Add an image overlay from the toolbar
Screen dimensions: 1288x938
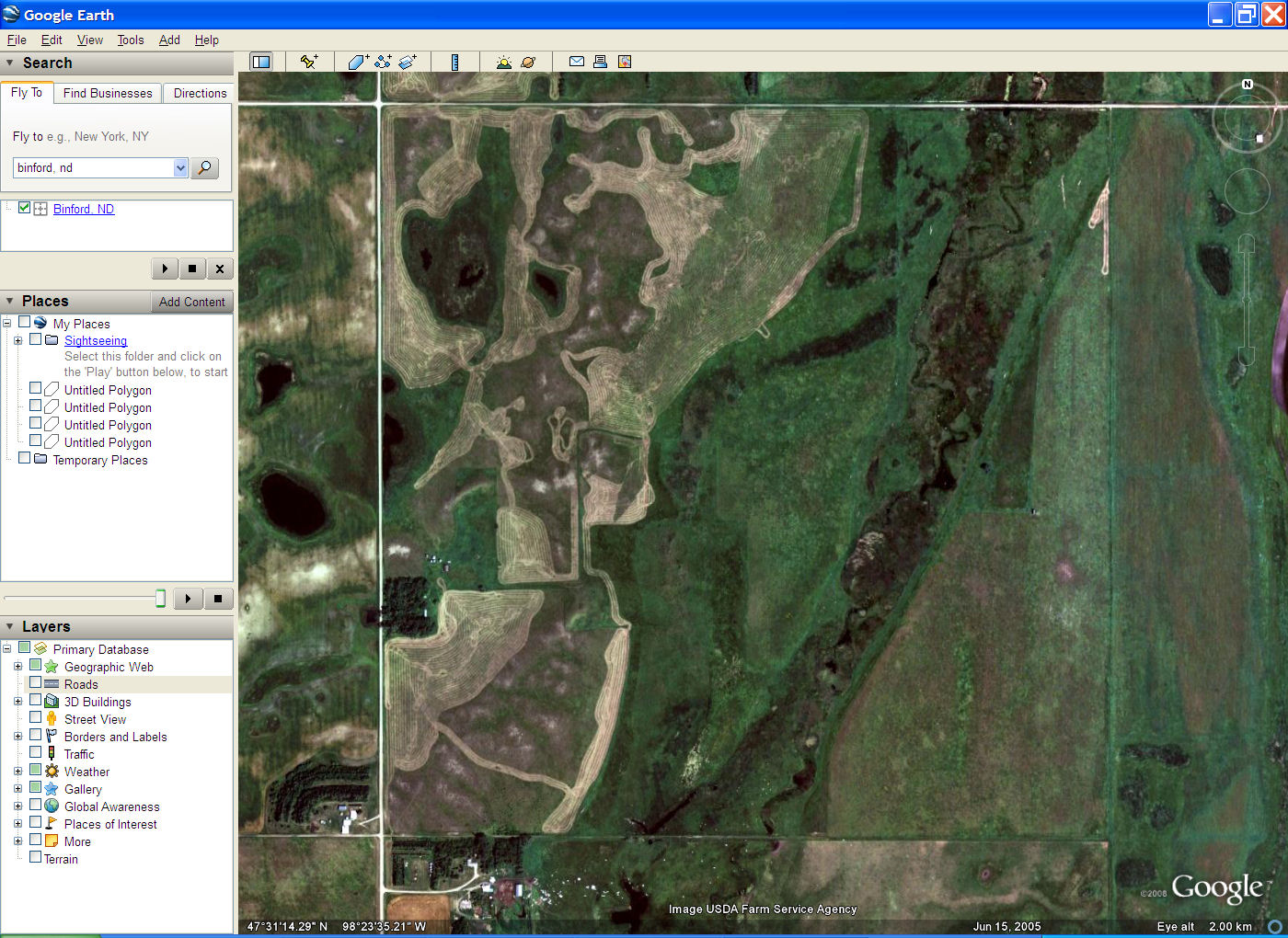point(408,62)
